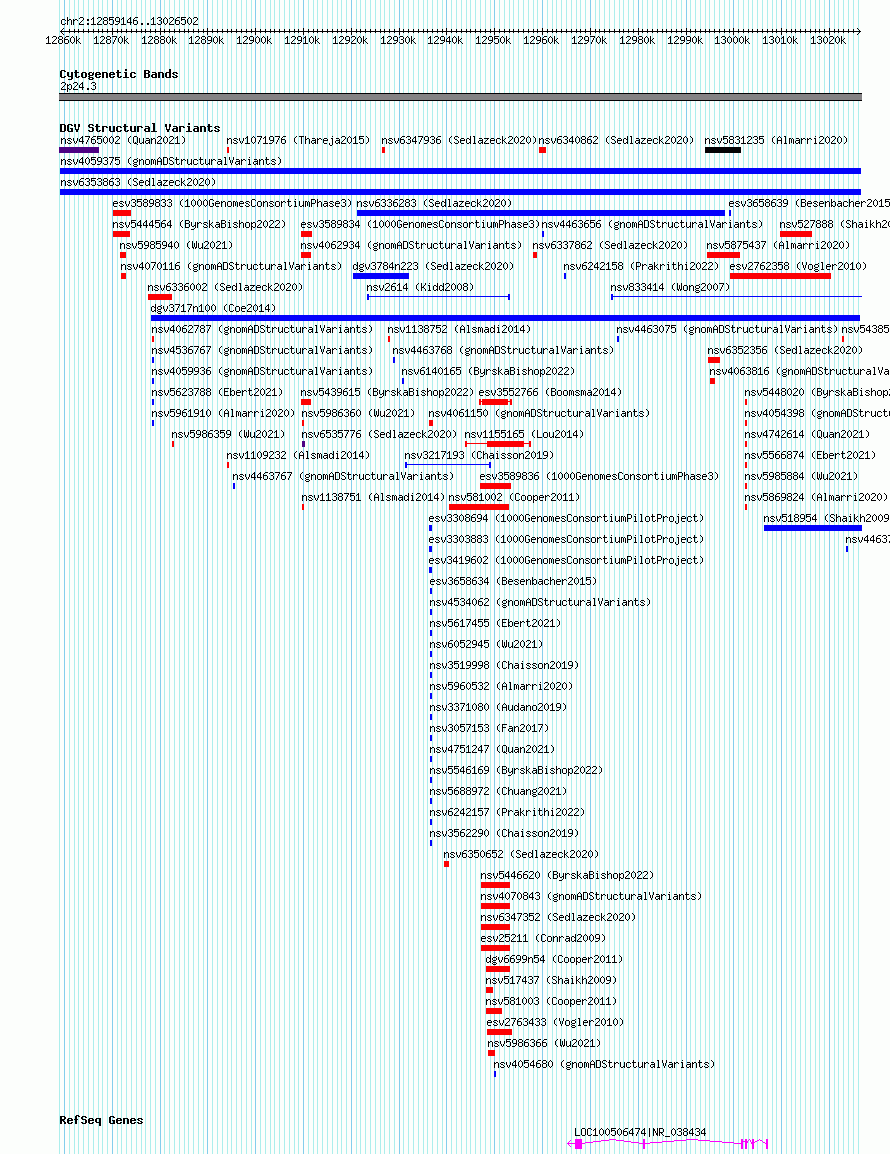
Task: Click esv3589834 variant label
Action: [420, 224]
